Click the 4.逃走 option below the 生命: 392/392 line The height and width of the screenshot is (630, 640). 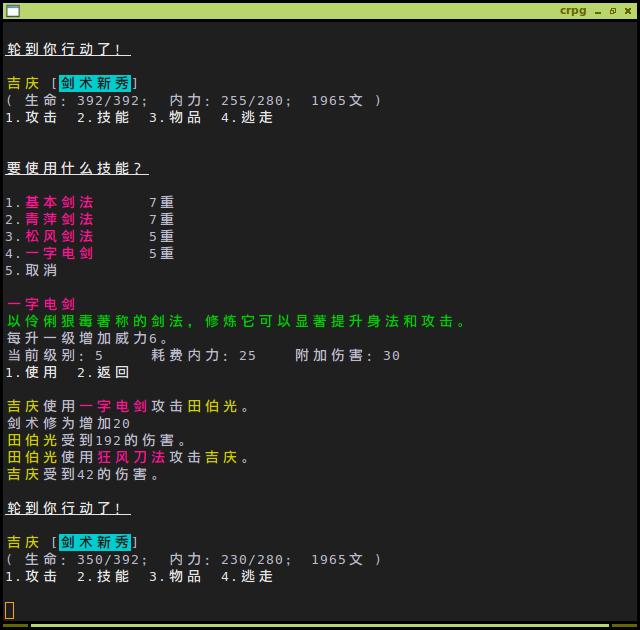coord(247,118)
